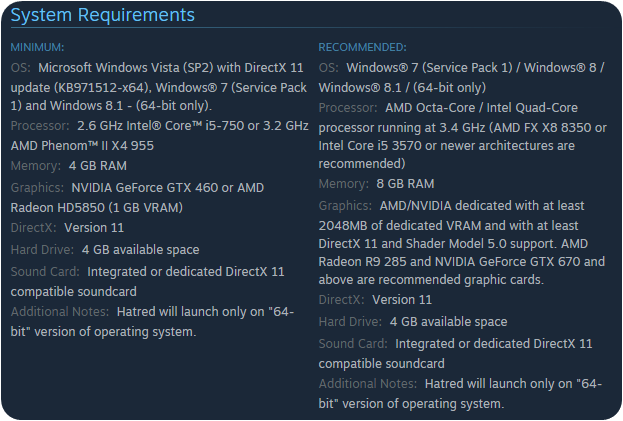The image size is (623, 421).
Task: Click the 4 GB RAM memory text
Action: pyautogui.click(x=99, y=165)
